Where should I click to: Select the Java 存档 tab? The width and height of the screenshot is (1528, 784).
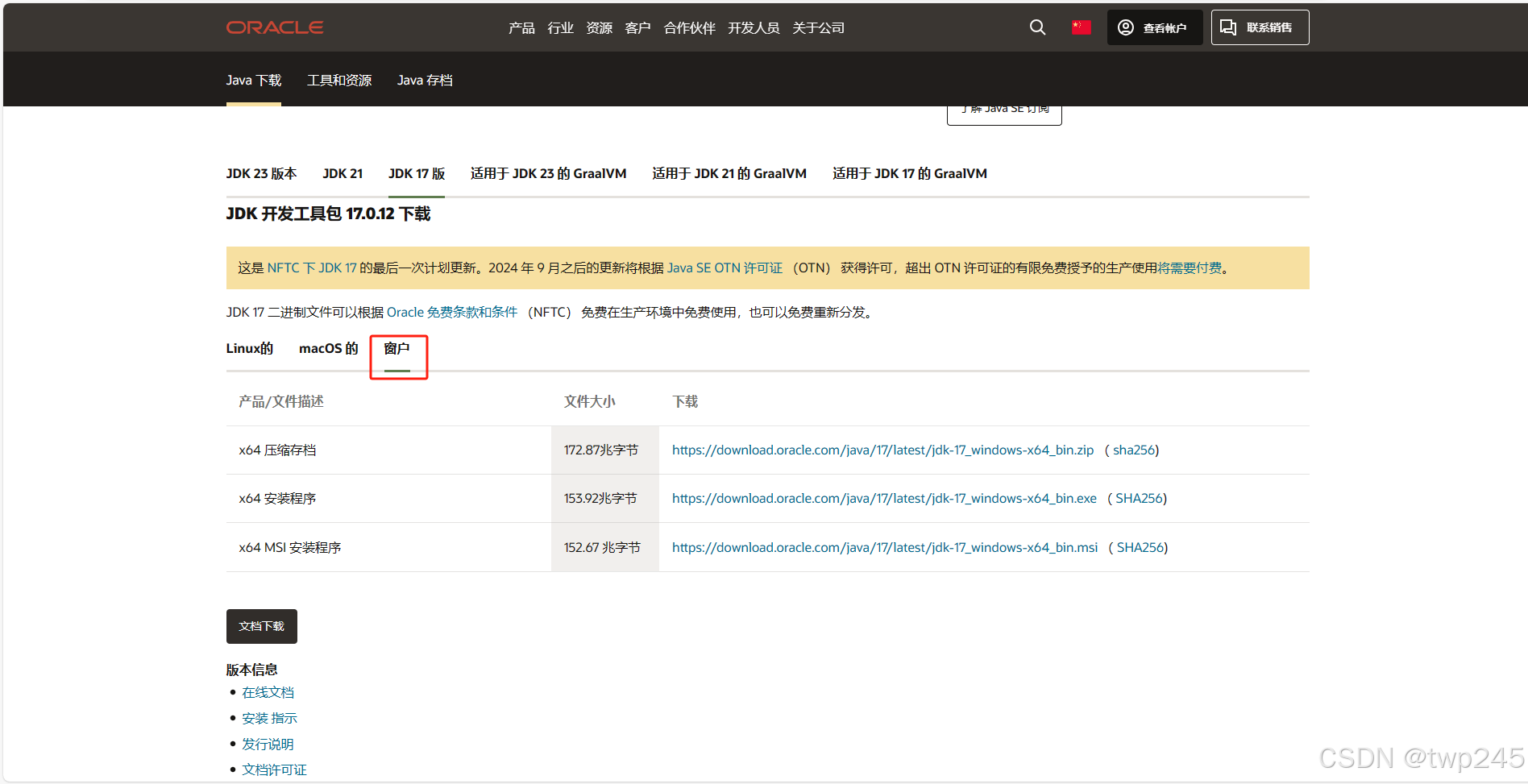click(425, 80)
